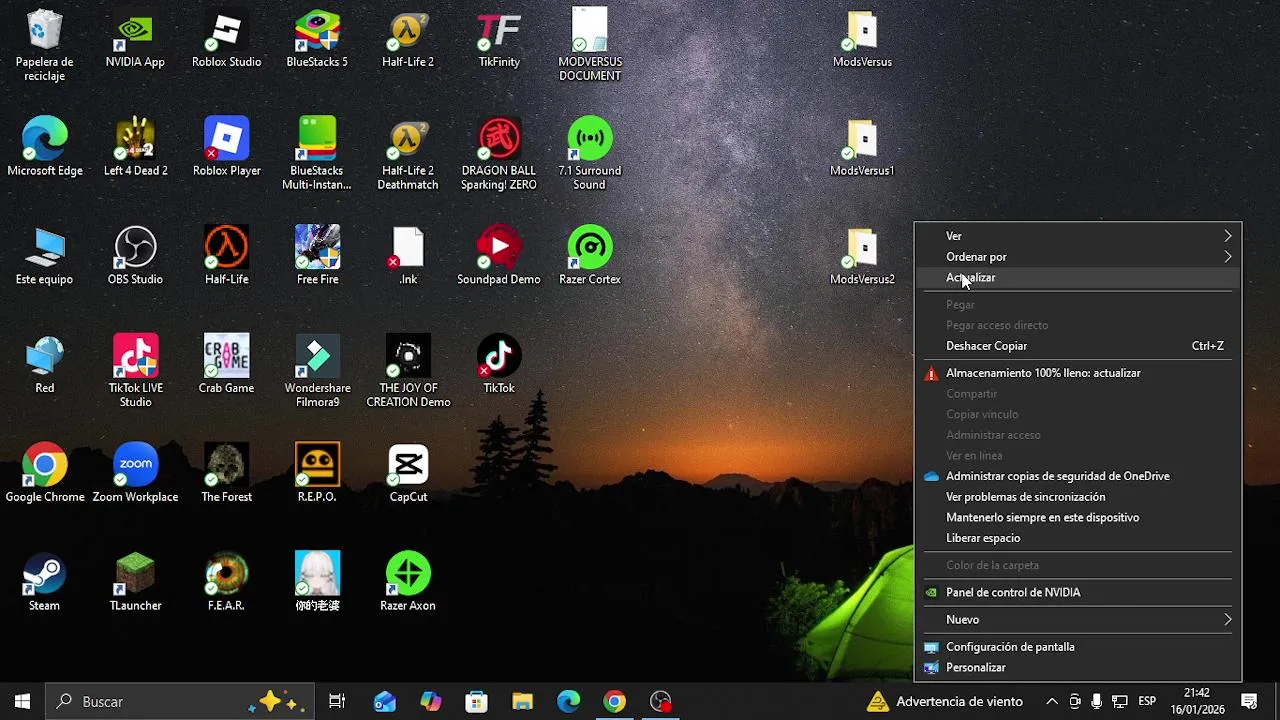The height and width of the screenshot is (720, 1280).
Task: Open Almacenamiento 100% lleno: actualizar
Action: [1078, 373]
